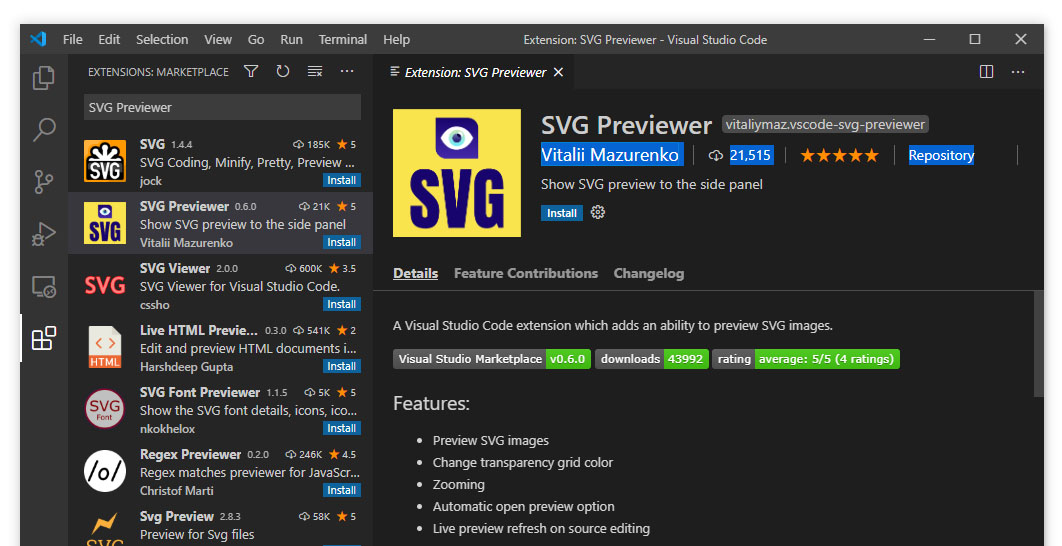The image size is (1062, 546).
Task: Open the Edit menu
Action: pyautogui.click(x=109, y=39)
